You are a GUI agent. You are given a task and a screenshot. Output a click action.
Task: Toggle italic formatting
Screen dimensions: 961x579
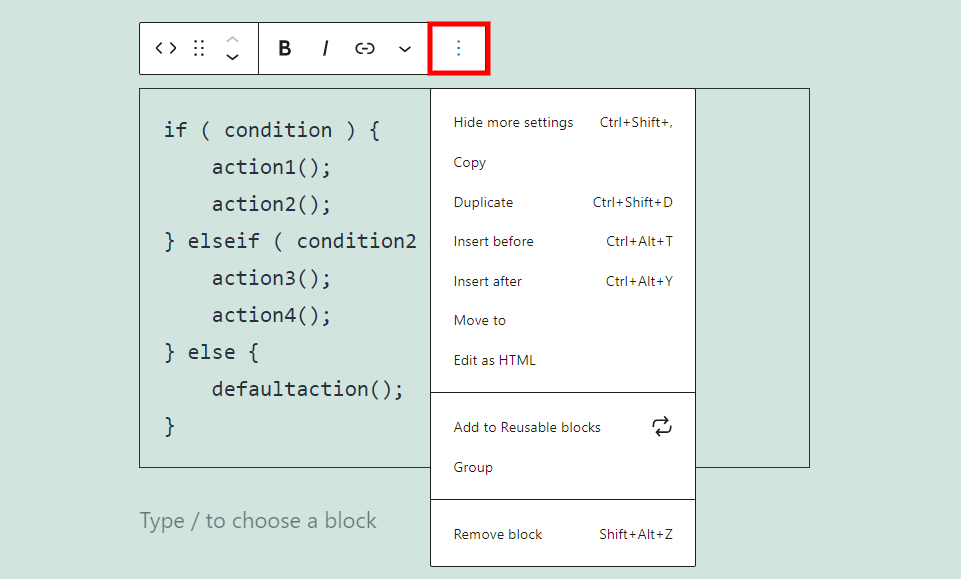[325, 48]
